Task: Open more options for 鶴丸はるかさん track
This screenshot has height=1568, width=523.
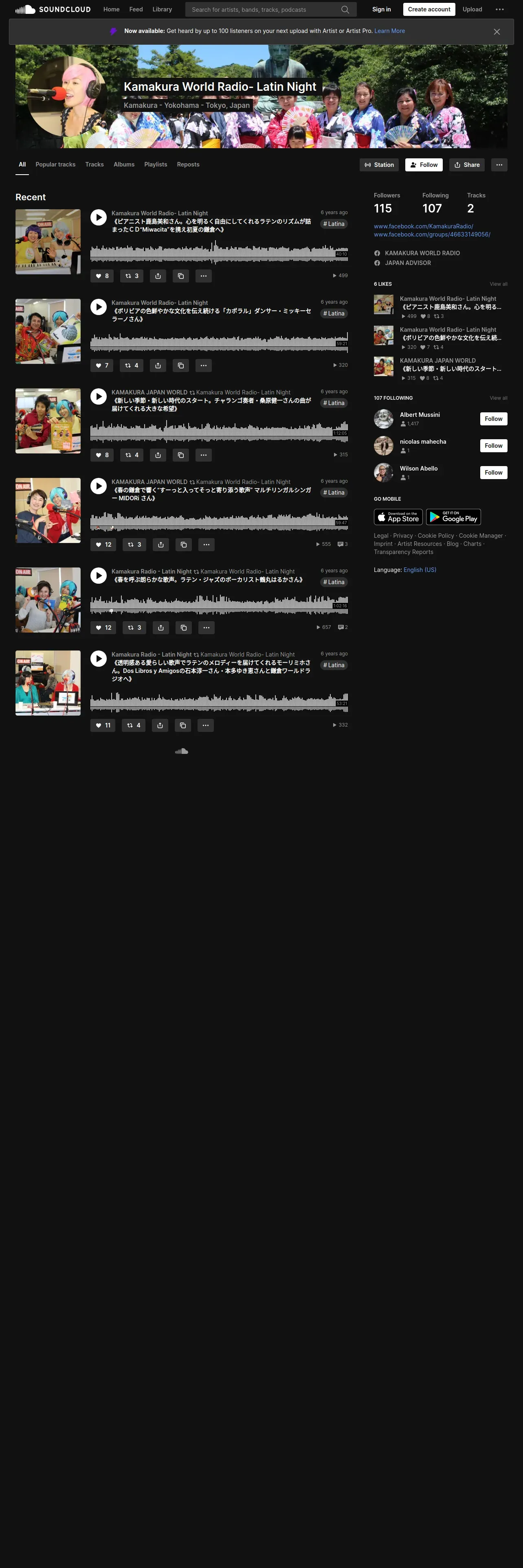Action: tap(207, 627)
